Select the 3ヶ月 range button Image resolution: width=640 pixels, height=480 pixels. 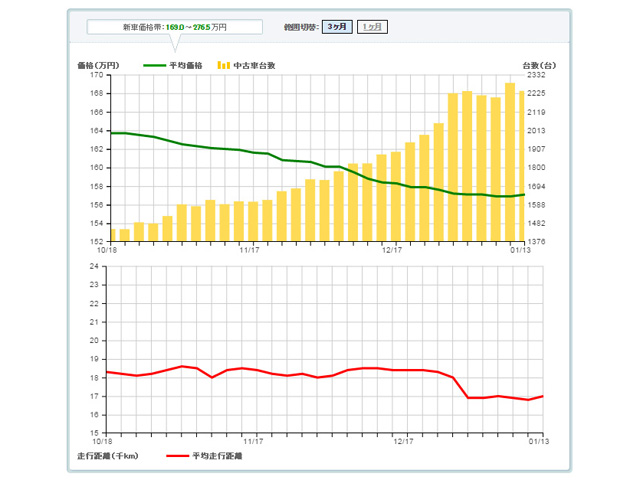click(337, 27)
